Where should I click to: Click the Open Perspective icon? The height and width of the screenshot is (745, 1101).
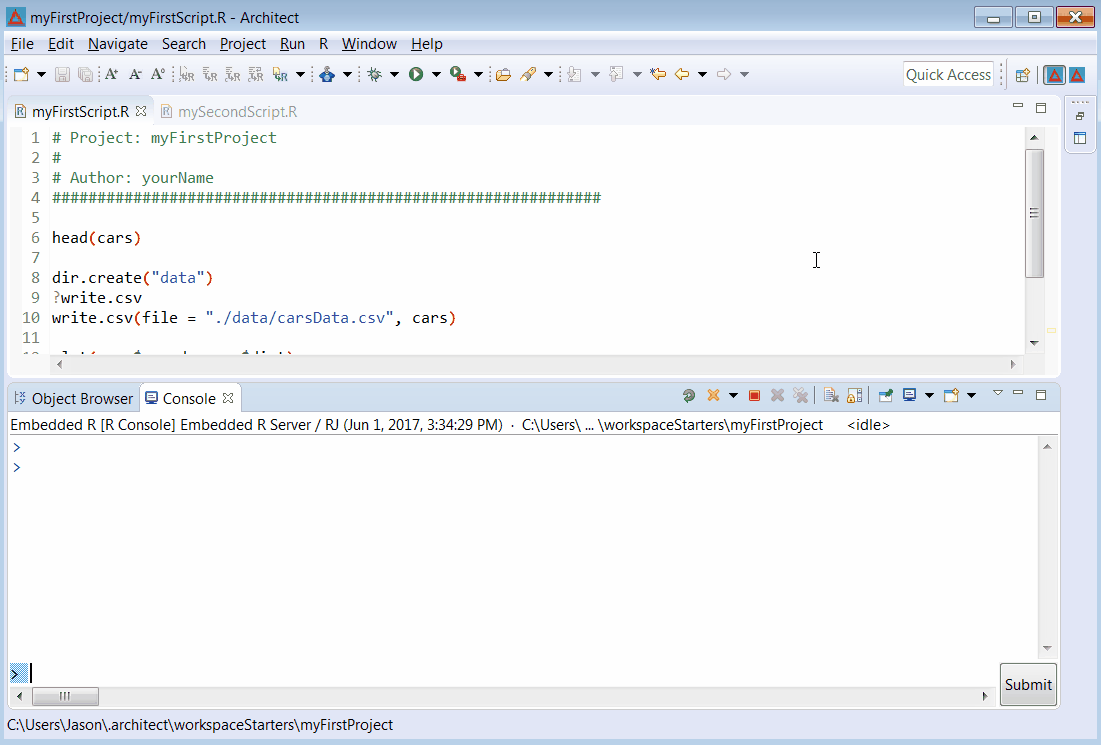tap(1022, 75)
